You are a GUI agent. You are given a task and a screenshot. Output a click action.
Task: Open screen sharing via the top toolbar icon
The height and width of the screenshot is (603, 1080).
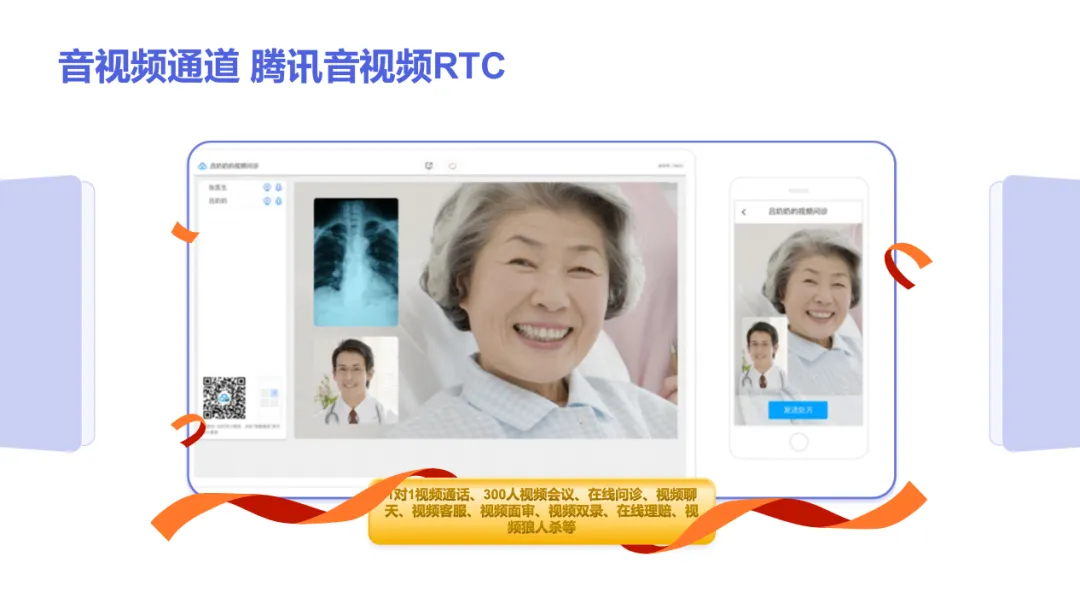click(429, 164)
